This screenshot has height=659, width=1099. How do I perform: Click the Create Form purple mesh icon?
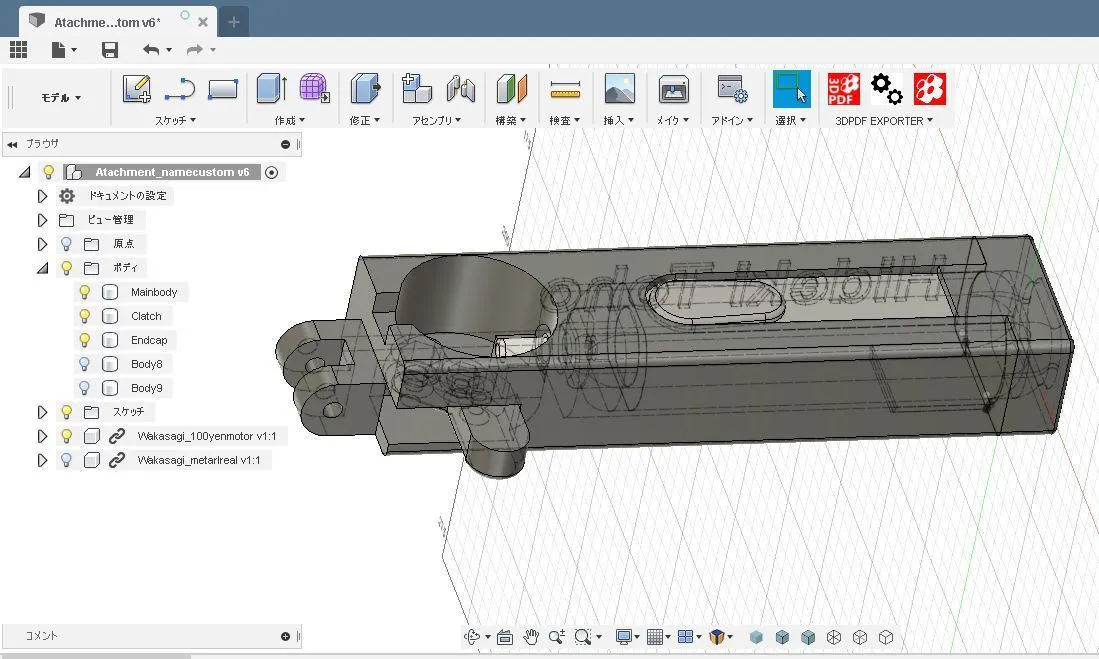tap(314, 89)
